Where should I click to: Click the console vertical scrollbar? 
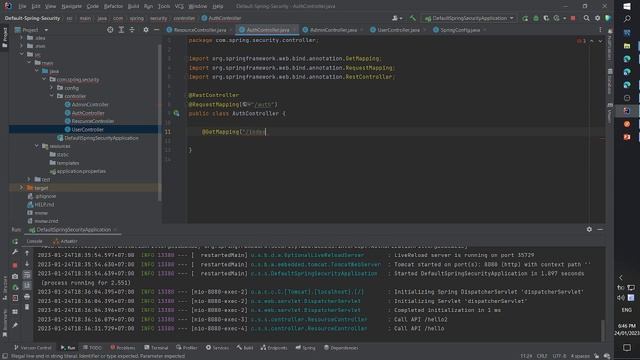(x=602, y=331)
